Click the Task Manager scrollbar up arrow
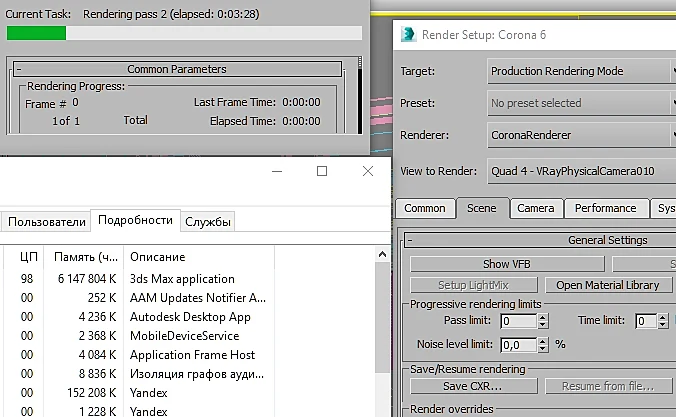The width and height of the screenshot is (676, 417). tap(382, 254)
